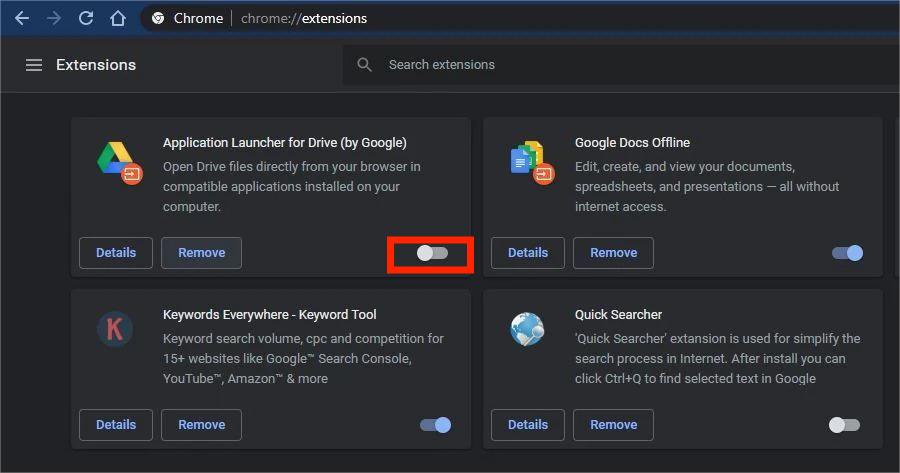
Task: Click 'Application Launcher for Drive (by Google)' title
Action: pos(285,142)
